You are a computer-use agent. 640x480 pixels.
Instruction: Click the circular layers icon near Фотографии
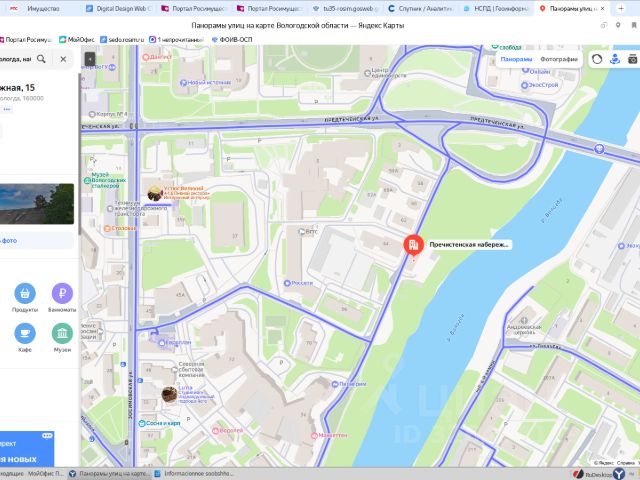(x=597, y=59)
